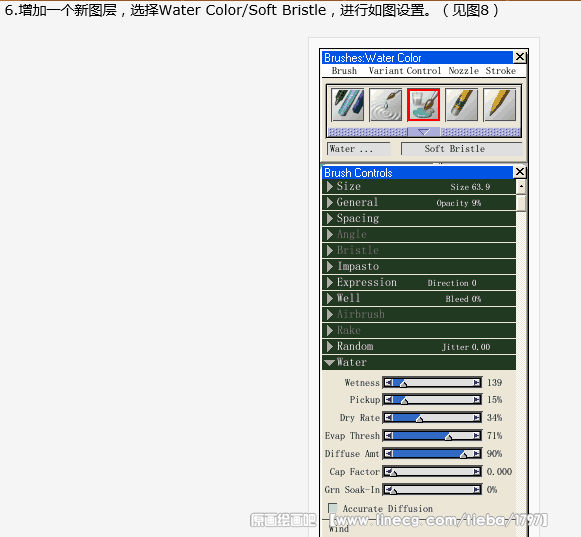
Task: Adjust the Evap Thresh slider
Action: click(432, 435)
